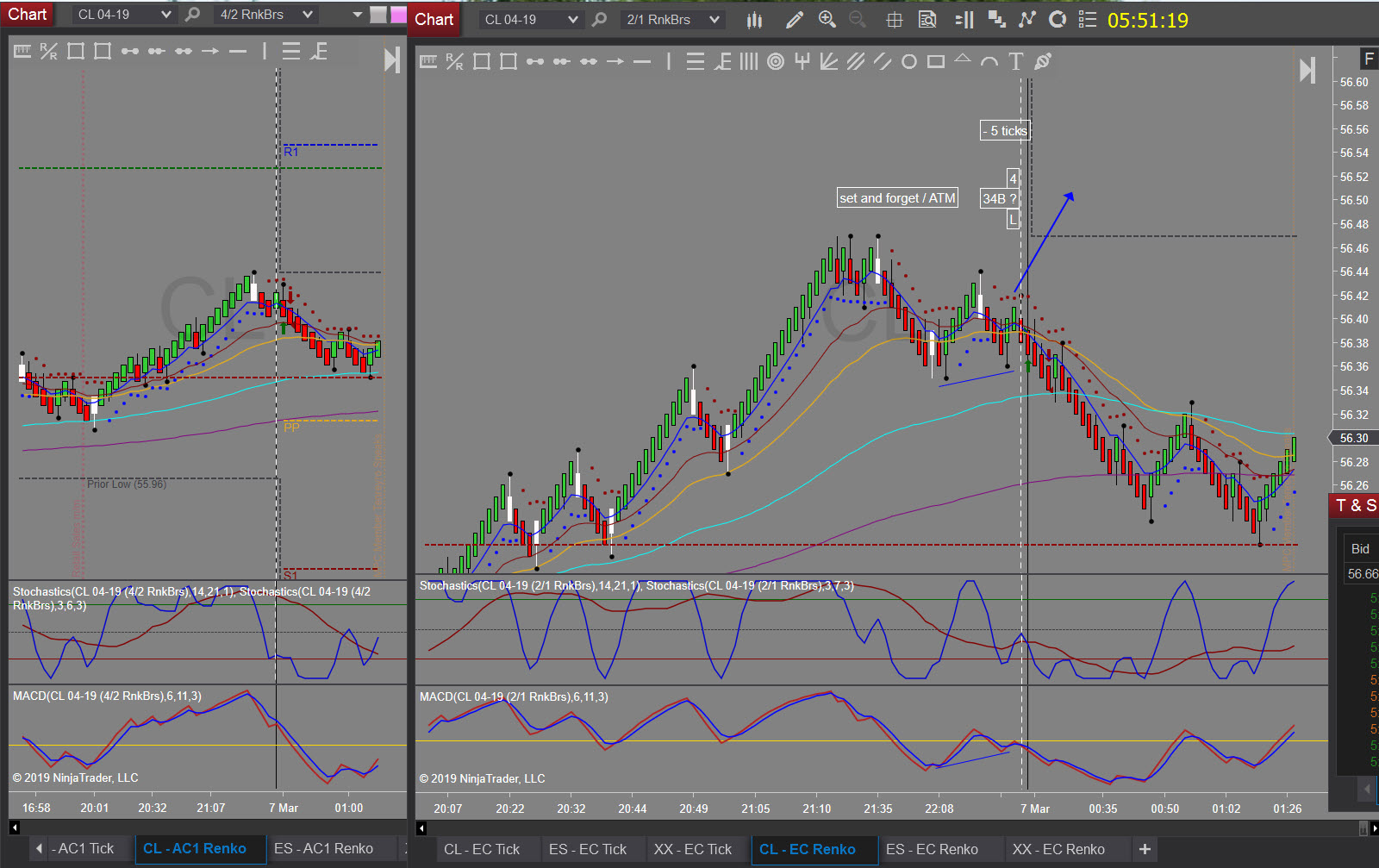
Task: Select the Ellipse drawing tool
Action: coord(909,61)
